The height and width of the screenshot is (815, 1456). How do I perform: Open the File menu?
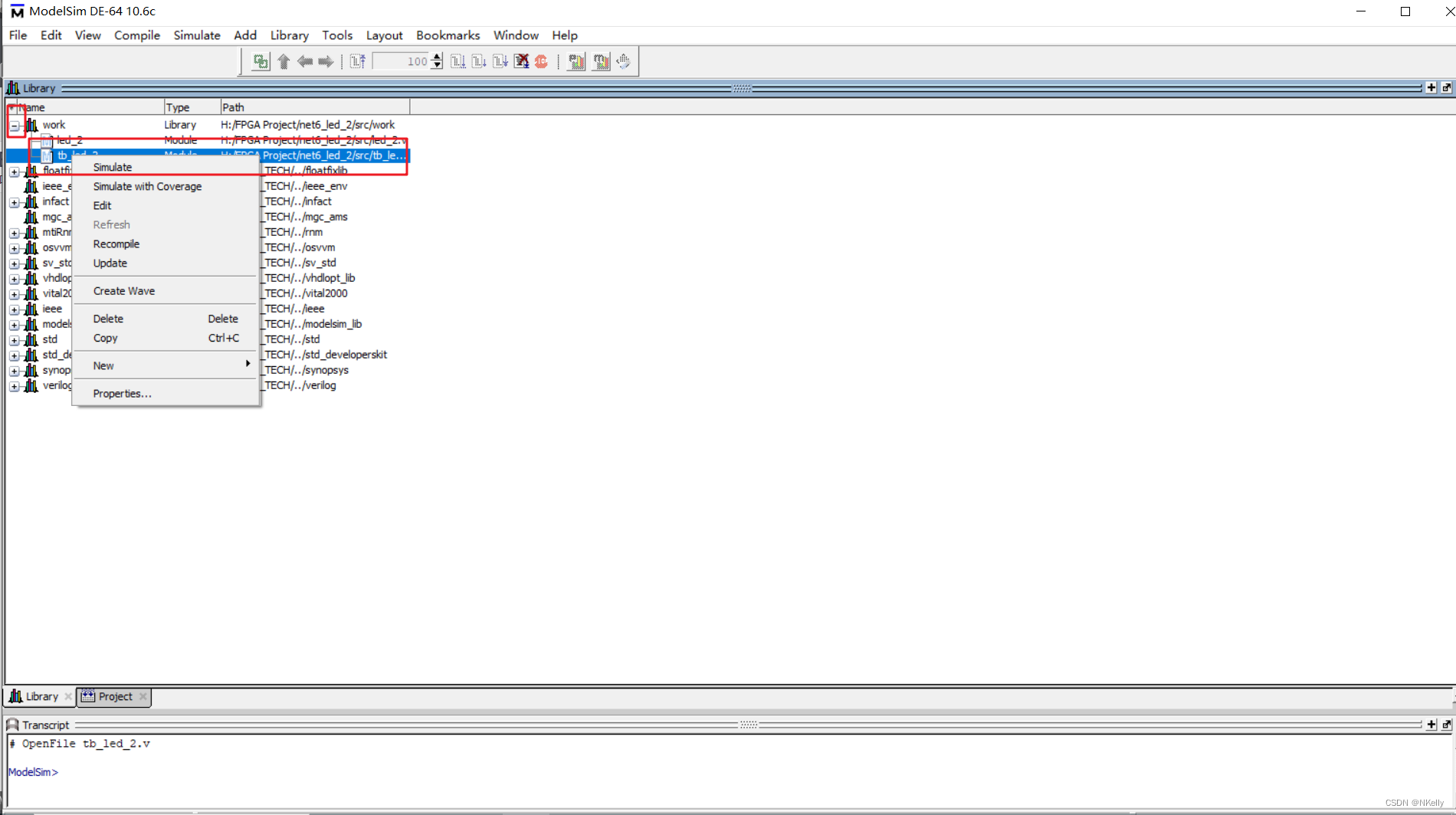[18, 35]
